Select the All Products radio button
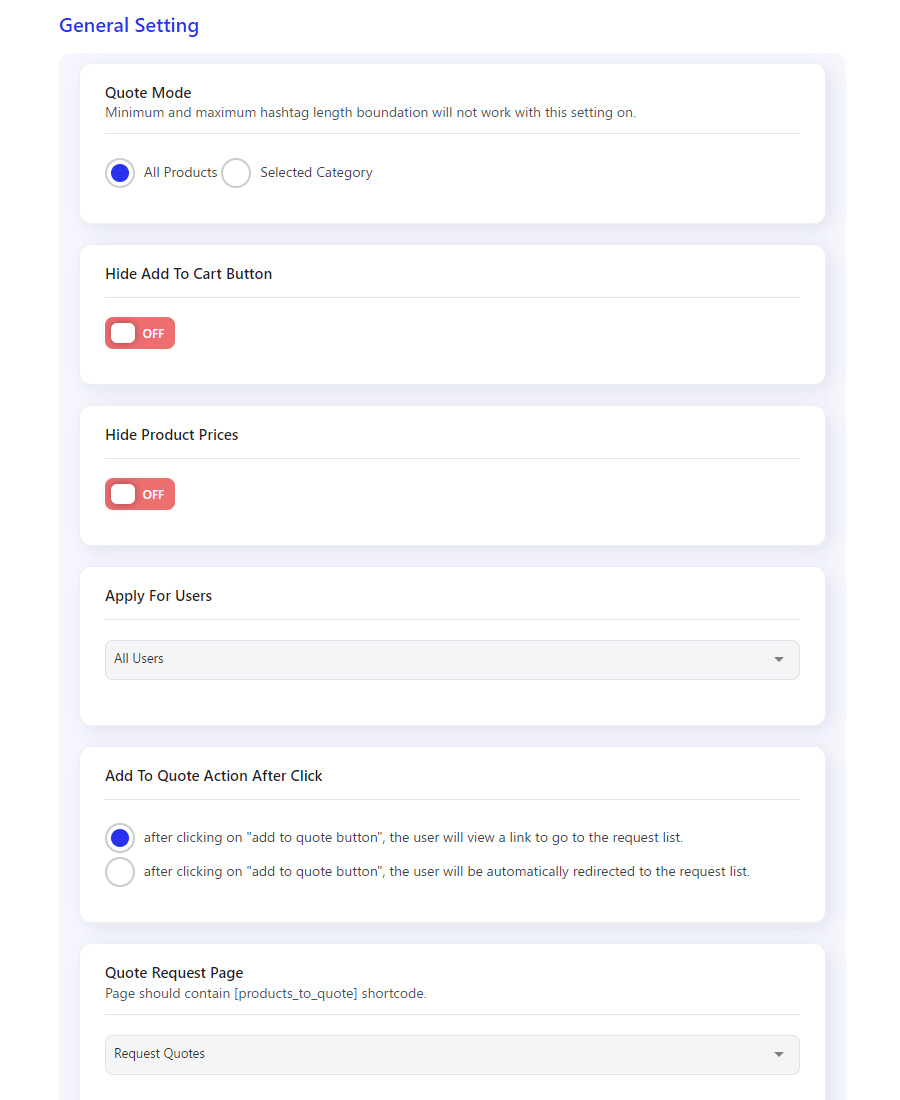Image resolution: width=900 pixels, height=1100 pixels. coord(120,173)
